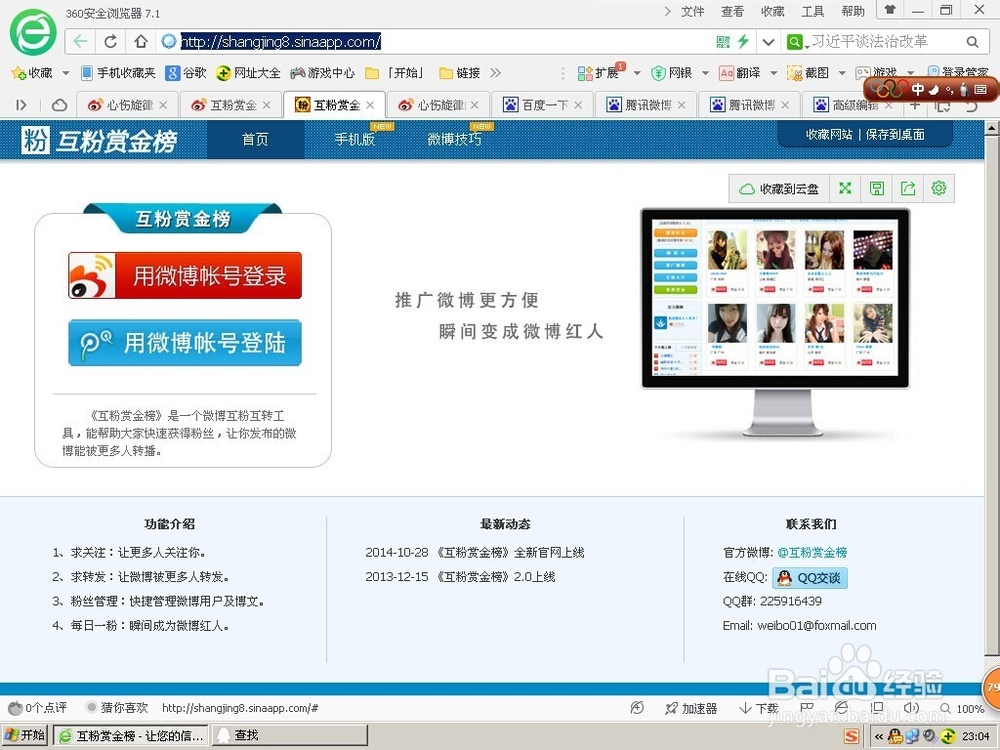Expand the 截图 dropdown arrow

(x=842, y=73)
